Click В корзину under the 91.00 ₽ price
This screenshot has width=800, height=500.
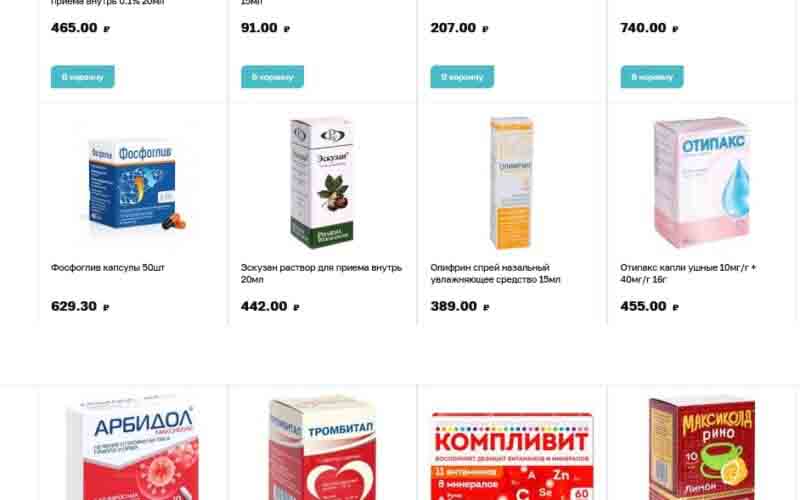[x=272, y=77]
